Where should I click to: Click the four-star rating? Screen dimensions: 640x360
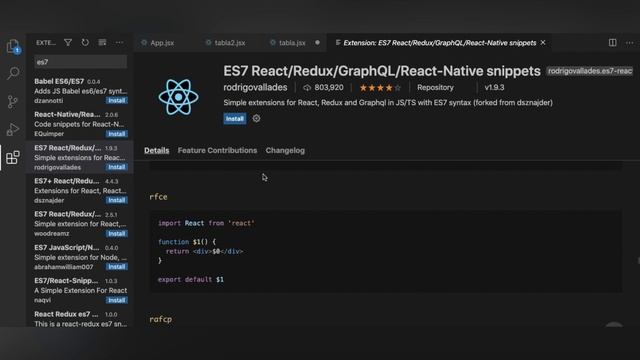click(x=380, y=87)
